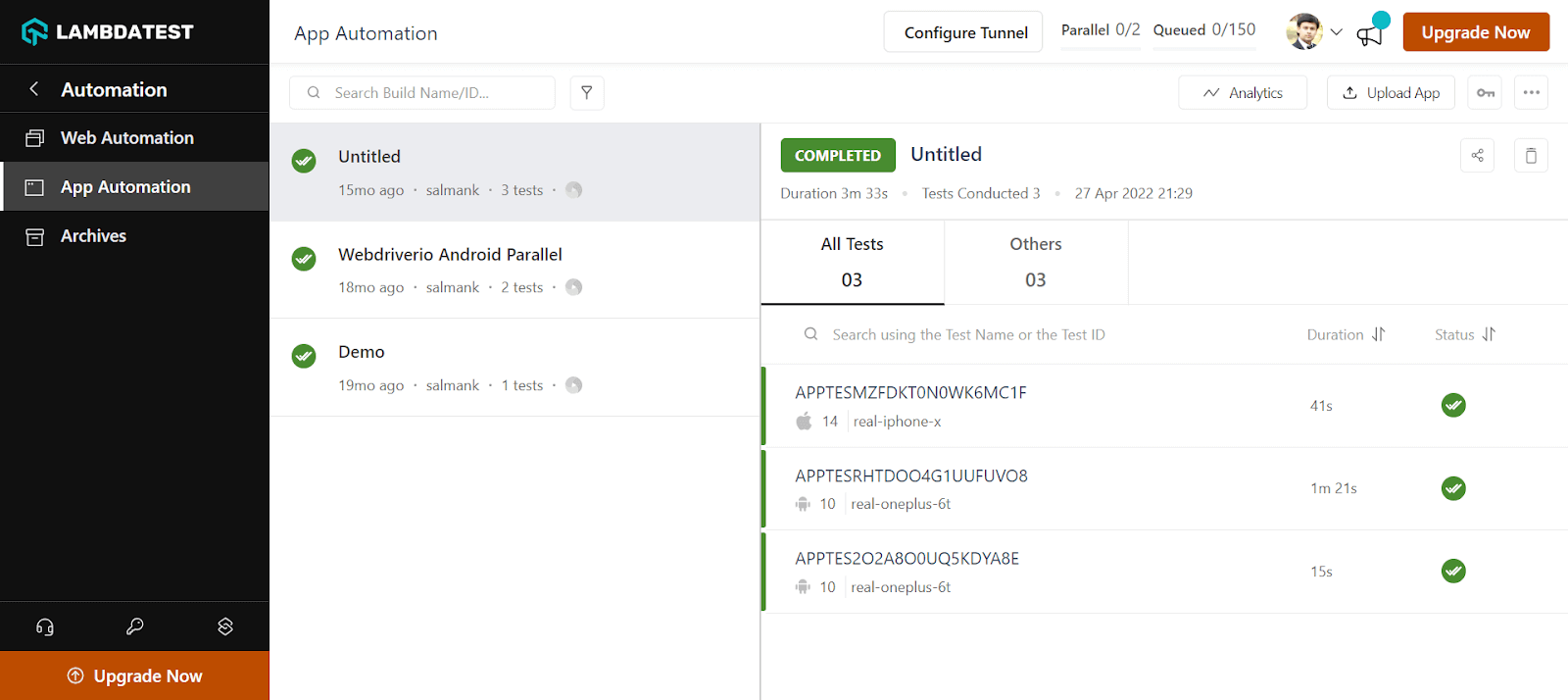The height and width of the screenshot is (700, 1568).
Task: Delete the build with the trash icon
Action: coord(1531,156)
